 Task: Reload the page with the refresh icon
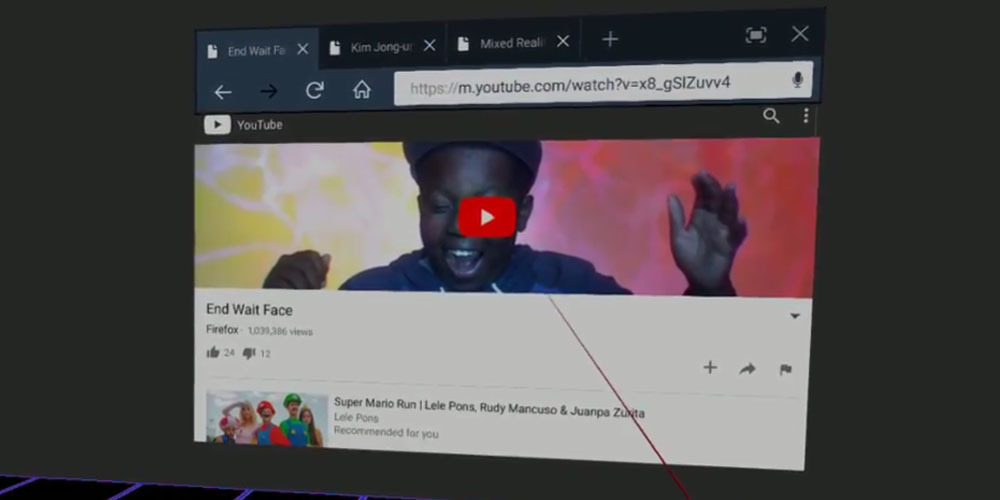pos(315,90)
